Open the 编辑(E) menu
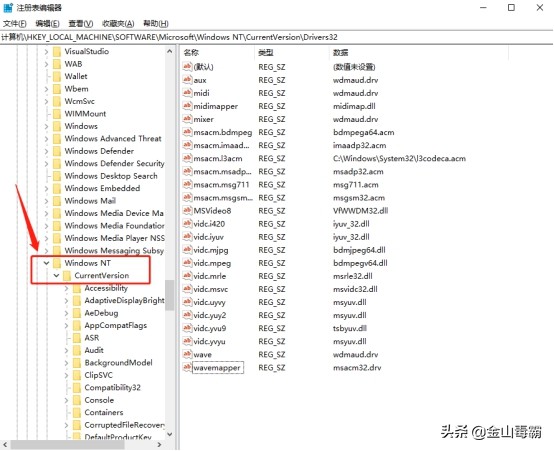 47,24
